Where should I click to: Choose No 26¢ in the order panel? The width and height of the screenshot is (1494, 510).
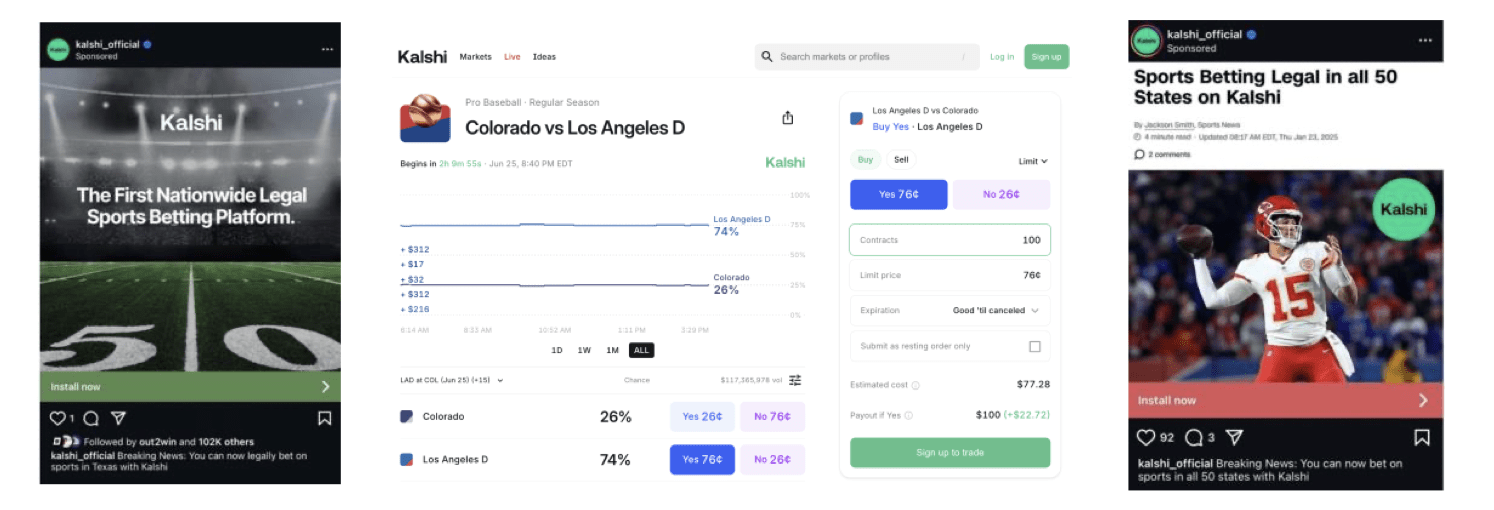tap(1001, 194)
